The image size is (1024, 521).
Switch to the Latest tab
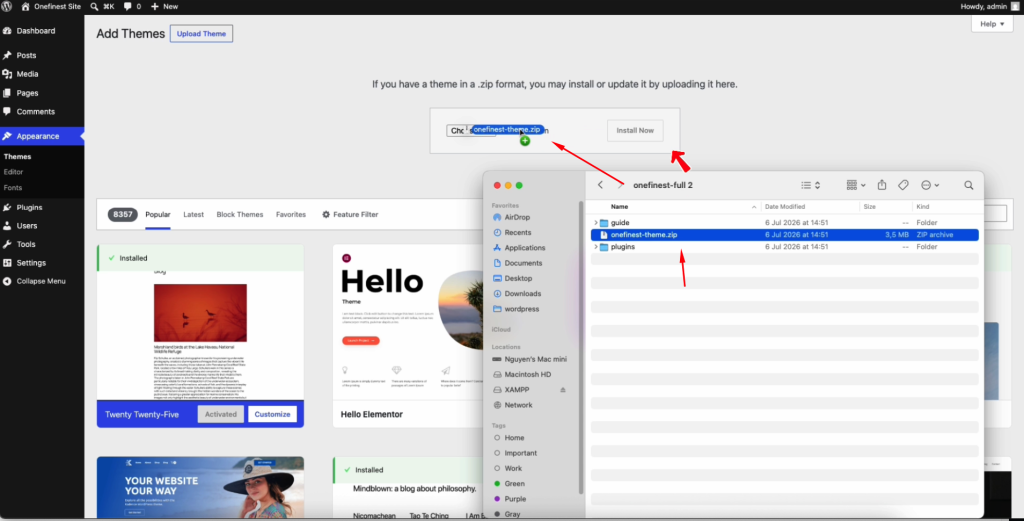pos(193,214)
